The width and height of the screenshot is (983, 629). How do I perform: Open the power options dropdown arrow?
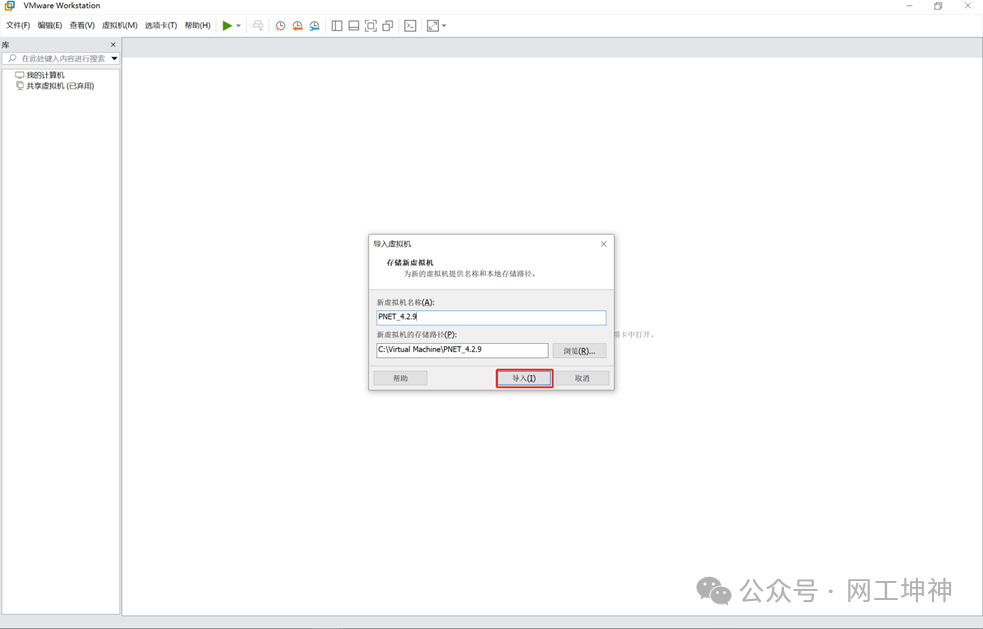tap(238, 26)
